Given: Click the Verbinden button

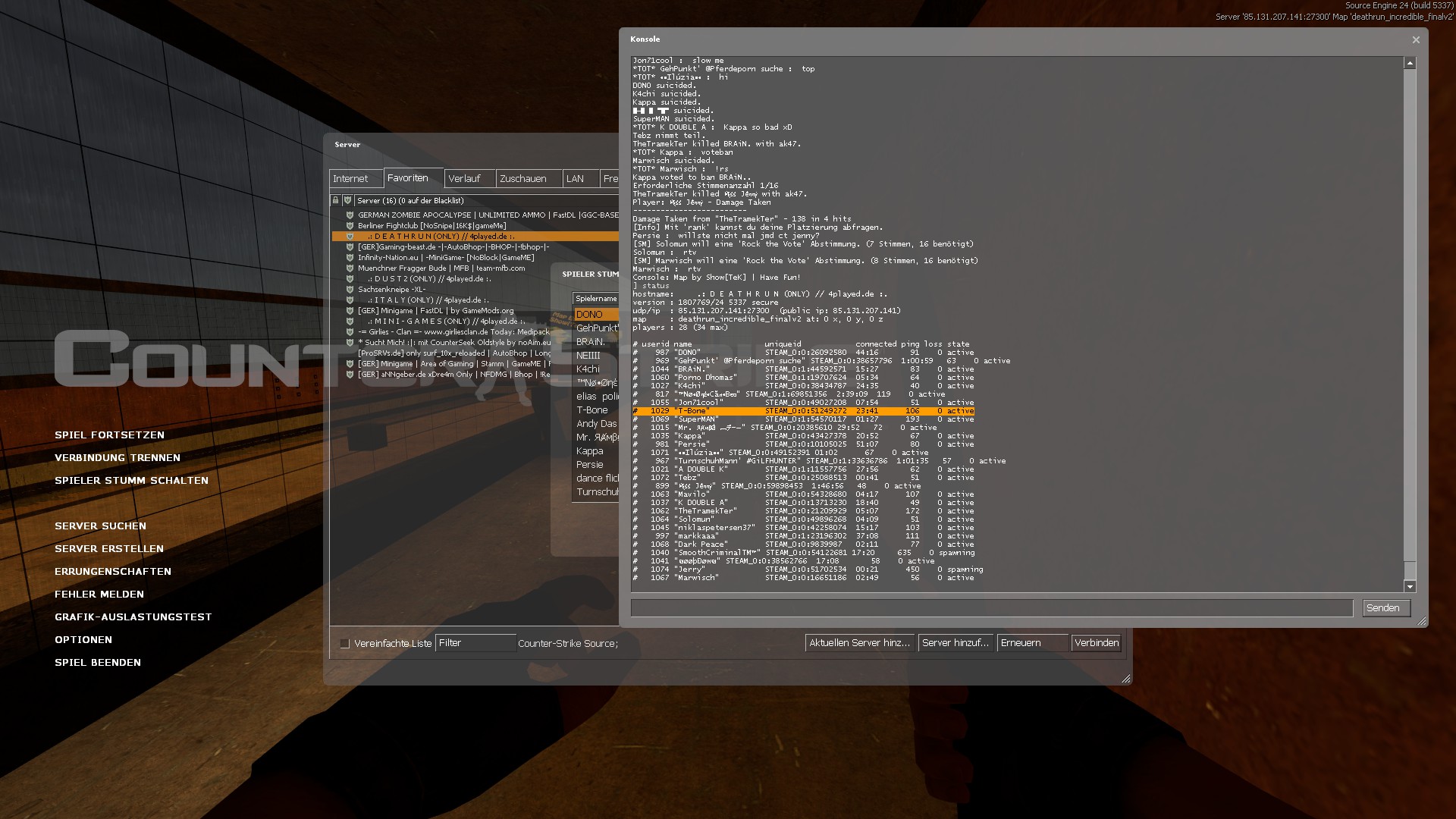Looking at the screenshot, I should click(x=1096, y=643).
